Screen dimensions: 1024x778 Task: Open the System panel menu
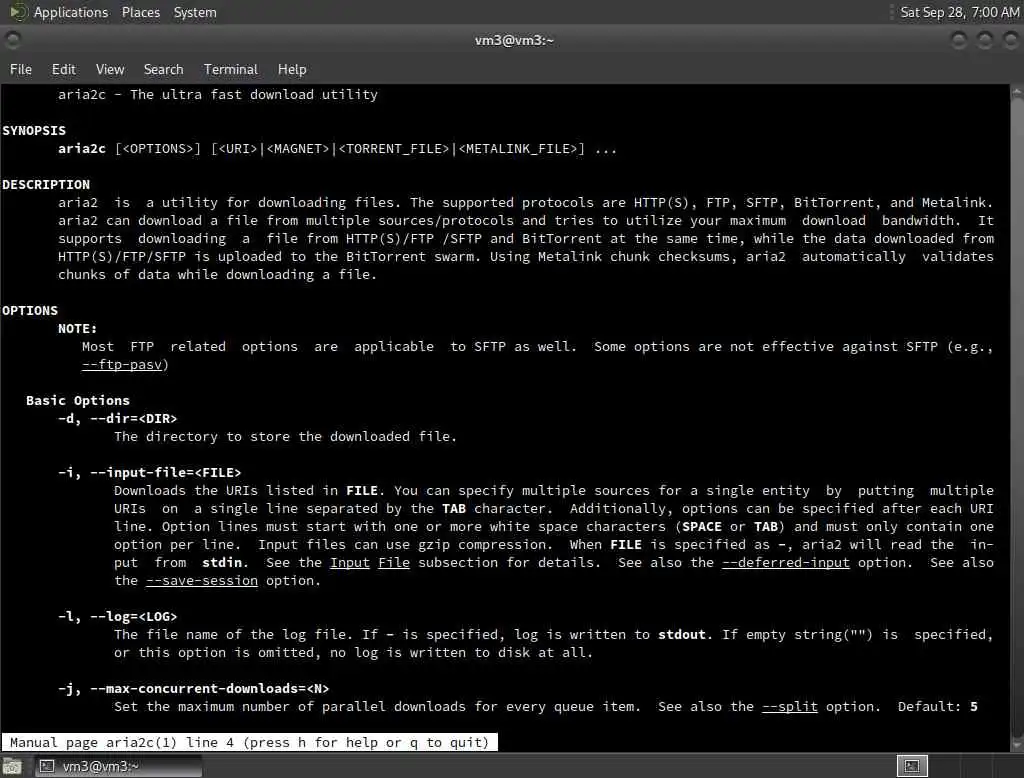[195, 12]
